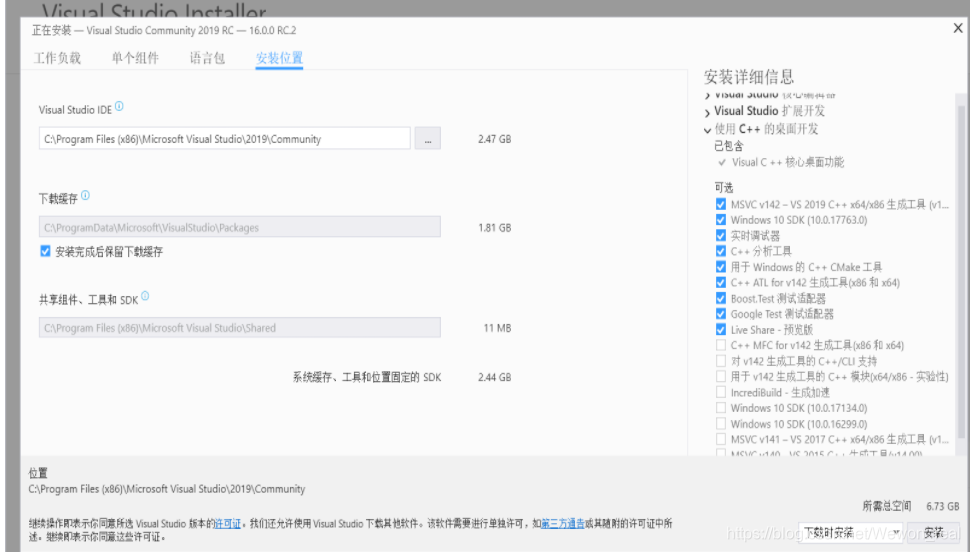Close the installer dialog with the X

958,28
